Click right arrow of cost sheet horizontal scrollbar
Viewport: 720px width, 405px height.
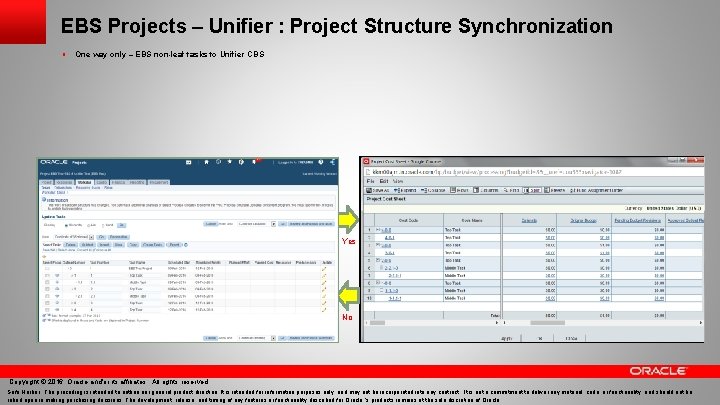click(x=700, y=322)
